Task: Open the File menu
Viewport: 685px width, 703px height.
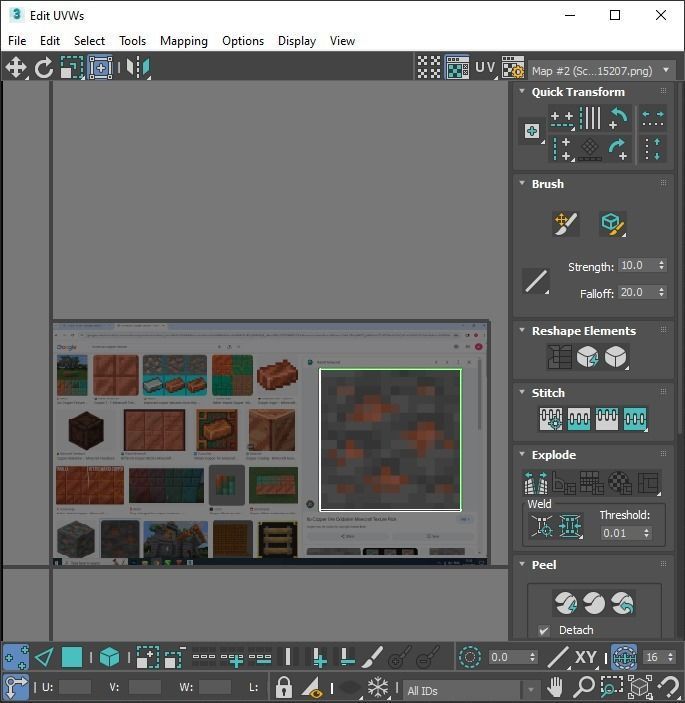Action: (x=17, y=41)
